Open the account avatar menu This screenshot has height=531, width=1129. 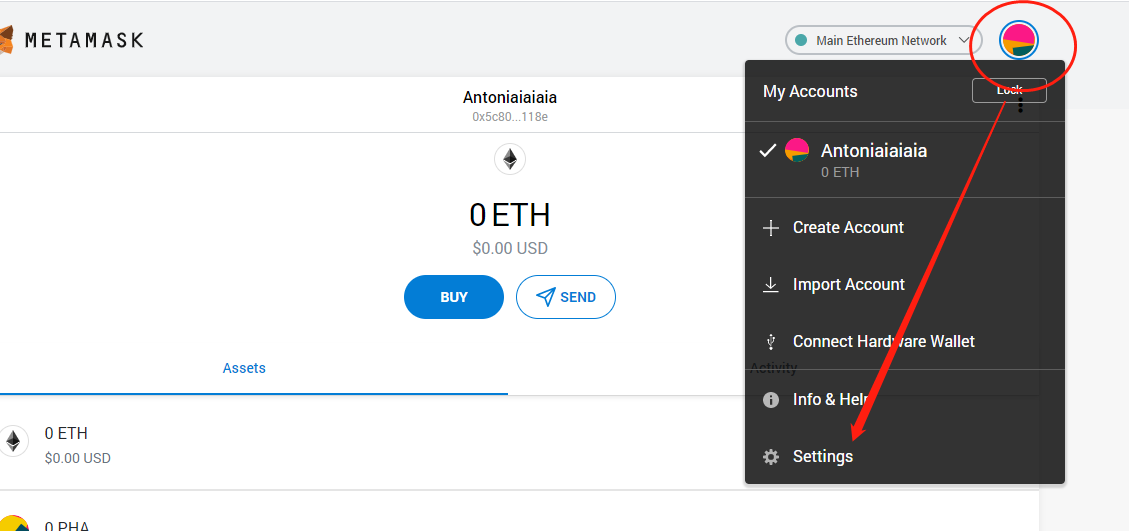coord(1019,40)
